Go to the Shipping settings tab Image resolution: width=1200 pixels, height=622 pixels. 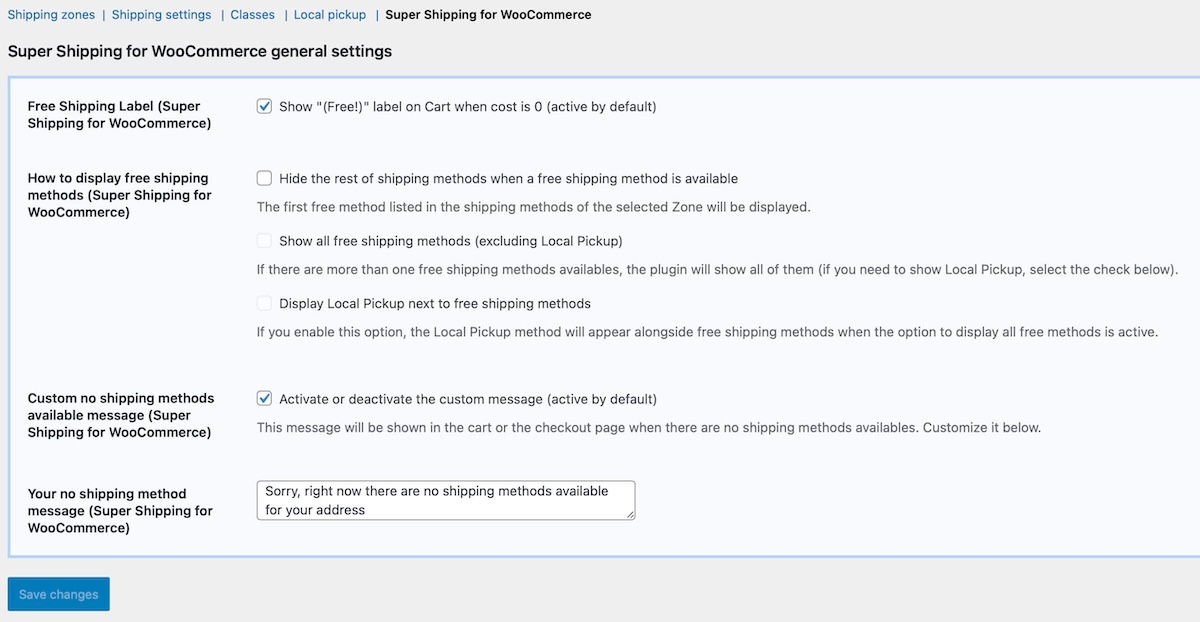(x=161, y=15)
